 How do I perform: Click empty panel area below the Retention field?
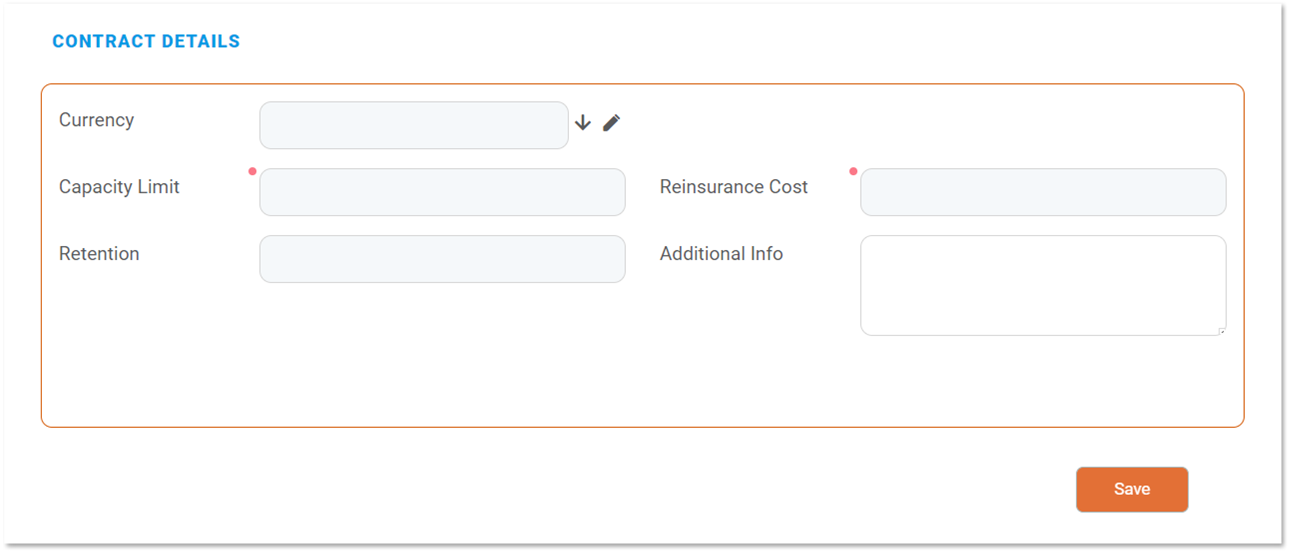click(442, 360)
